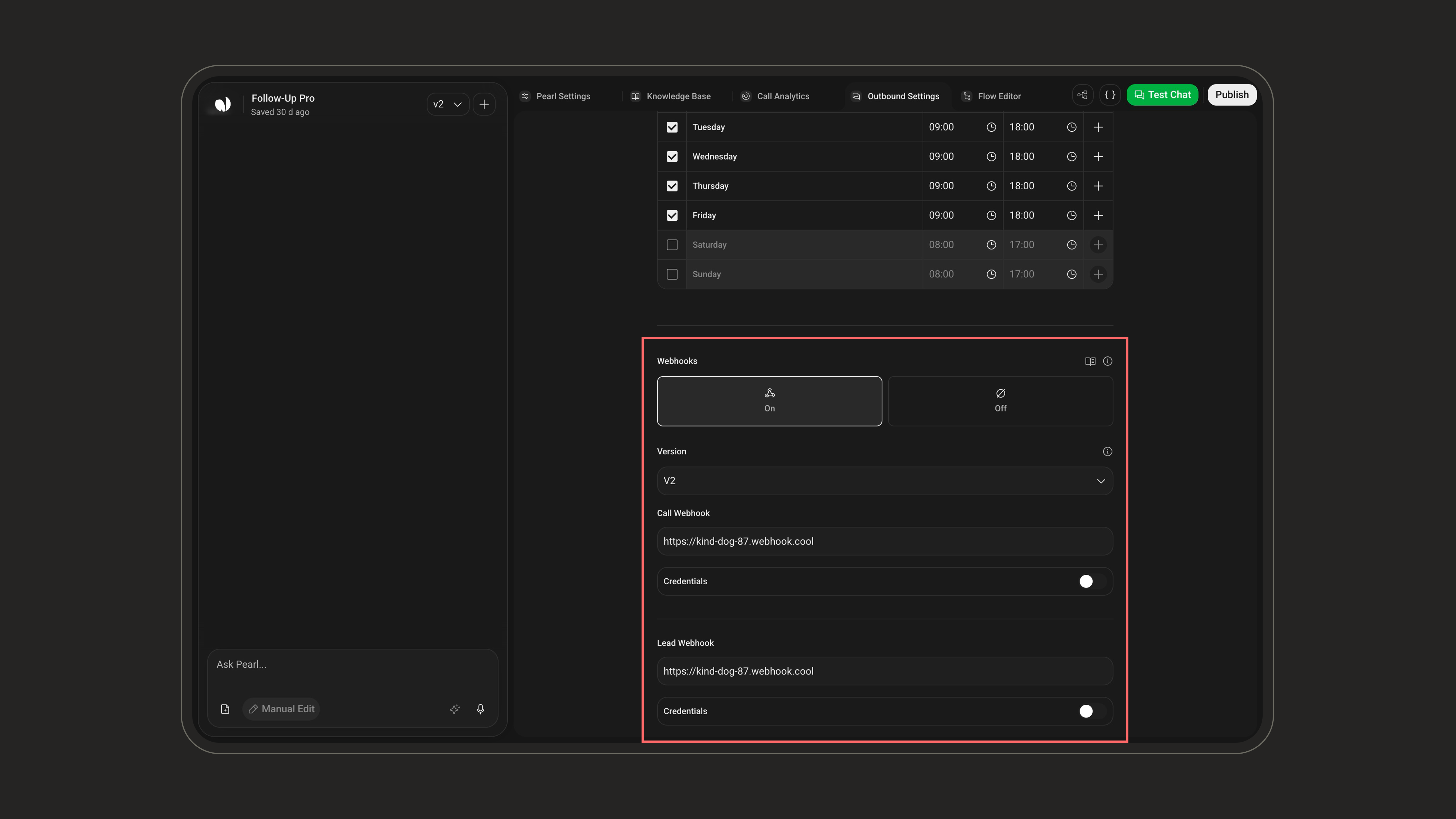Uncheck the Thursday checkbox
Screen dimensions: 1456x819
(672, 186)
